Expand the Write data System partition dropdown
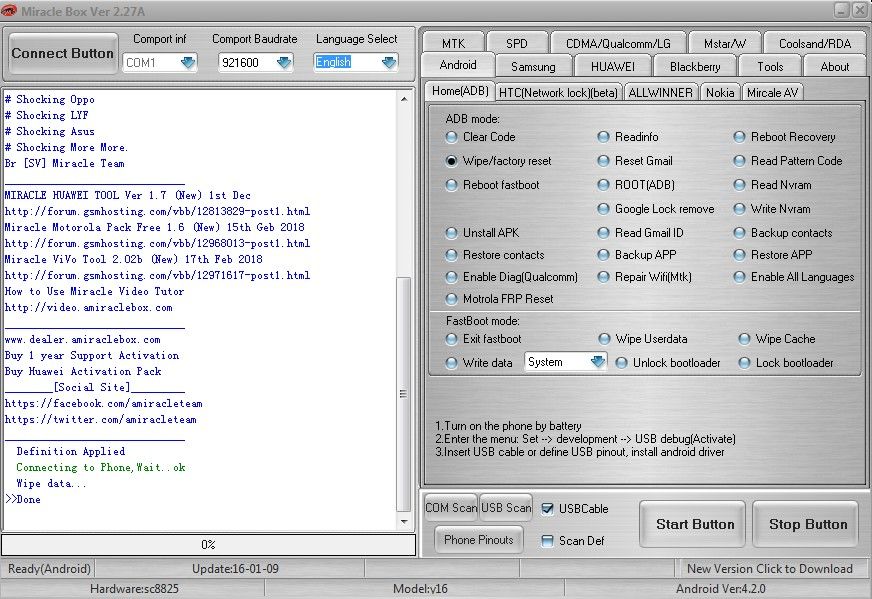Screen dimensions: 872x599 click(597, 362)
